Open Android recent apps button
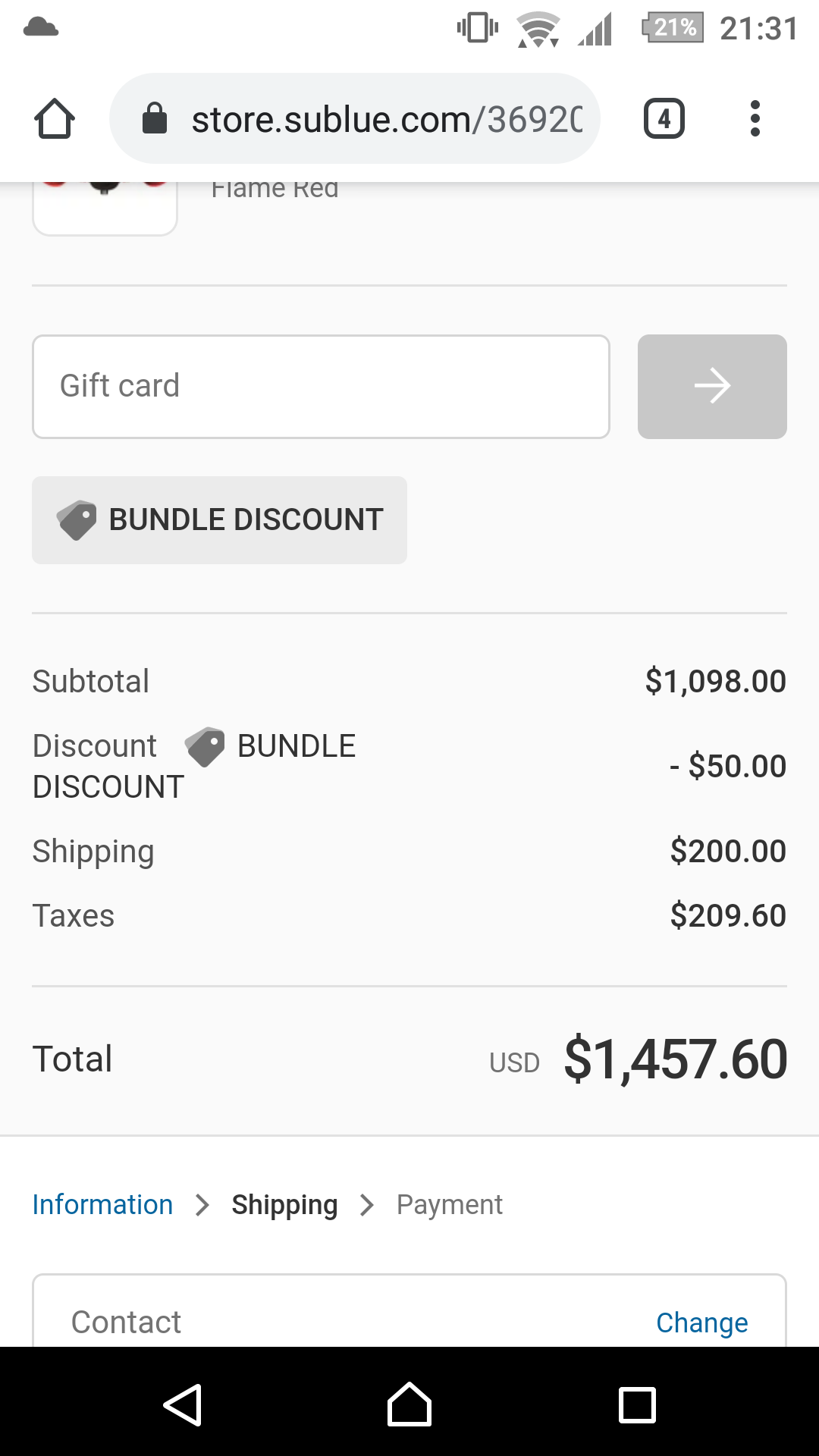Image resolution: width=819 pixels, height=1456 pixels. click(x=637, y=1404)
